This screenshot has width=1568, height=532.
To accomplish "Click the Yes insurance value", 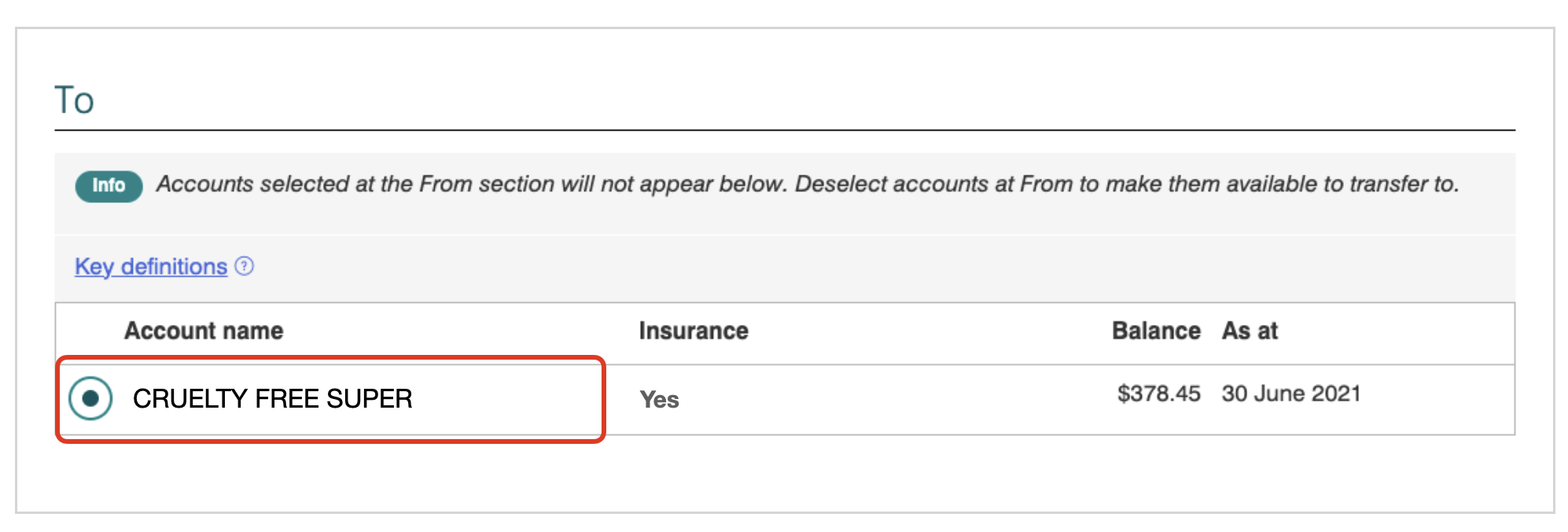I will pyautogui.click(x=659, y=400).
